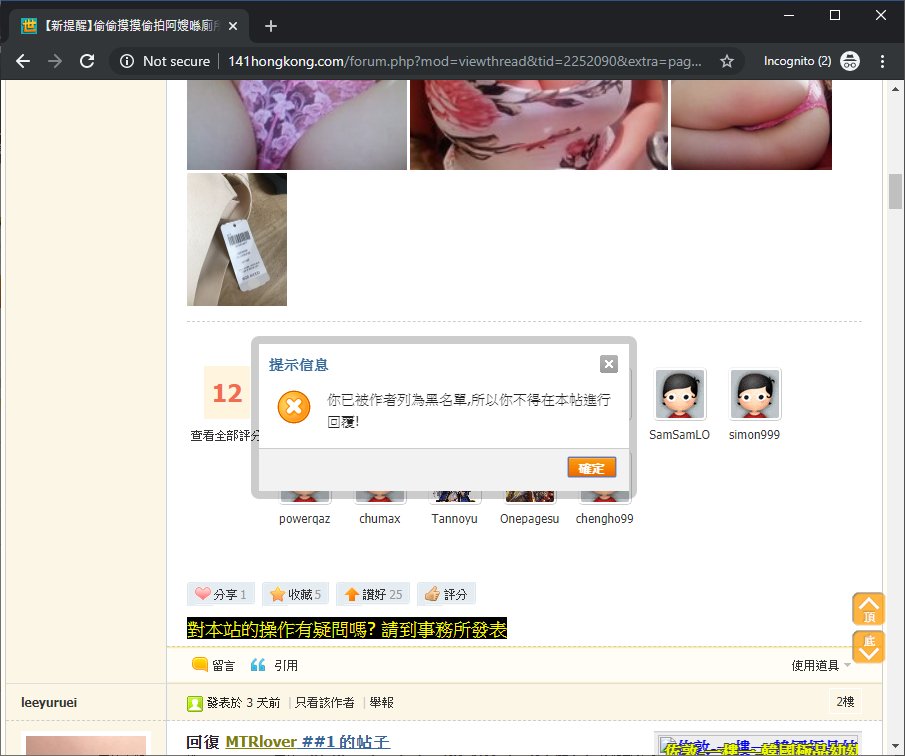Jump to bottom with 底 button

pyautogui.click(x=868, y=646)
